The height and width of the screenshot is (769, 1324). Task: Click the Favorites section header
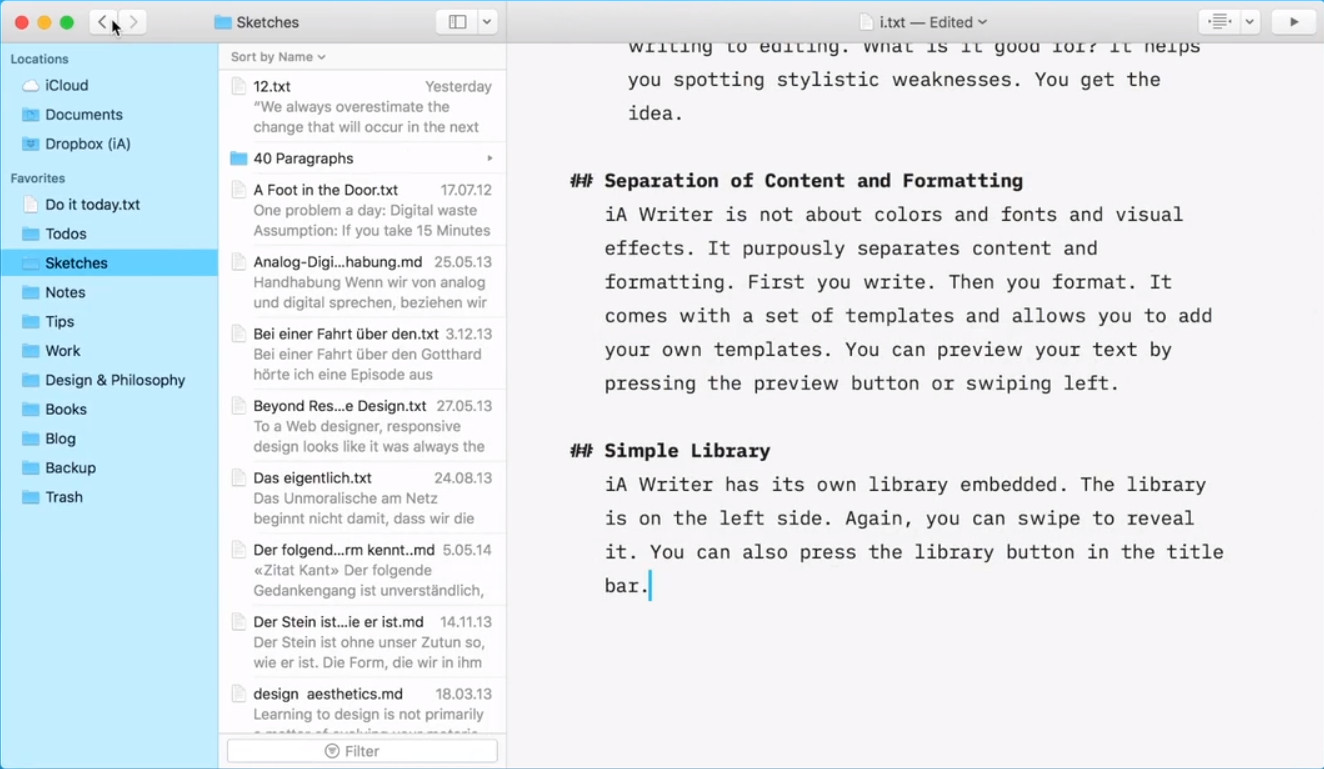(x=38, y=178)
